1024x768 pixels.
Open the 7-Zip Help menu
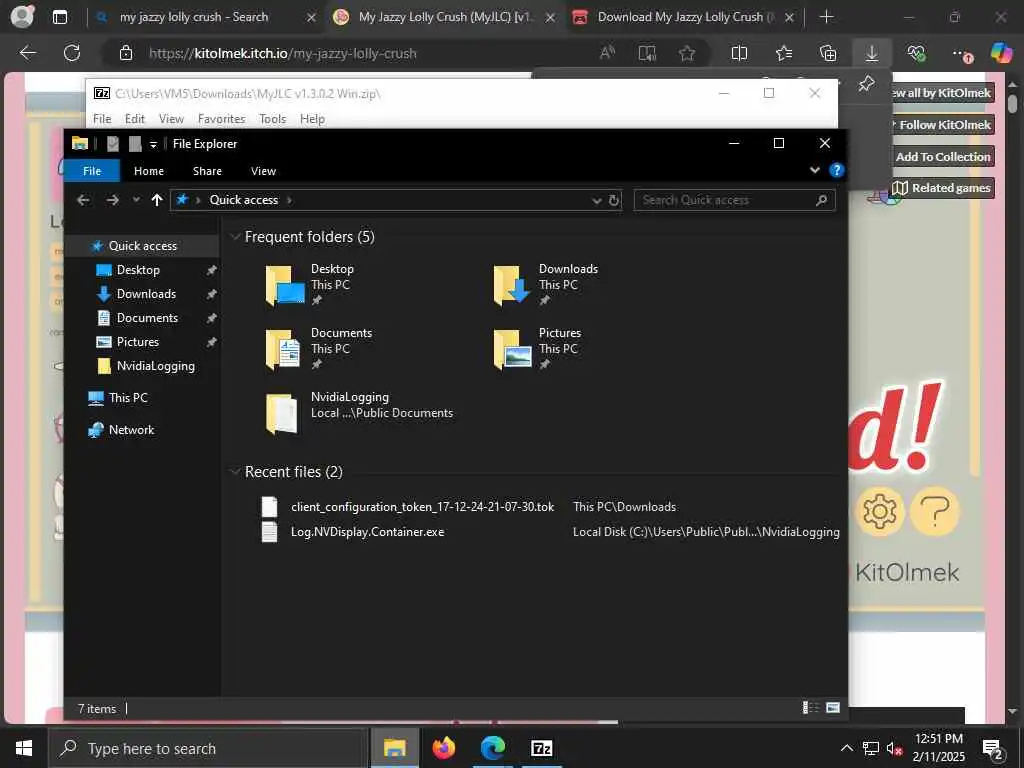click(312, 119)
